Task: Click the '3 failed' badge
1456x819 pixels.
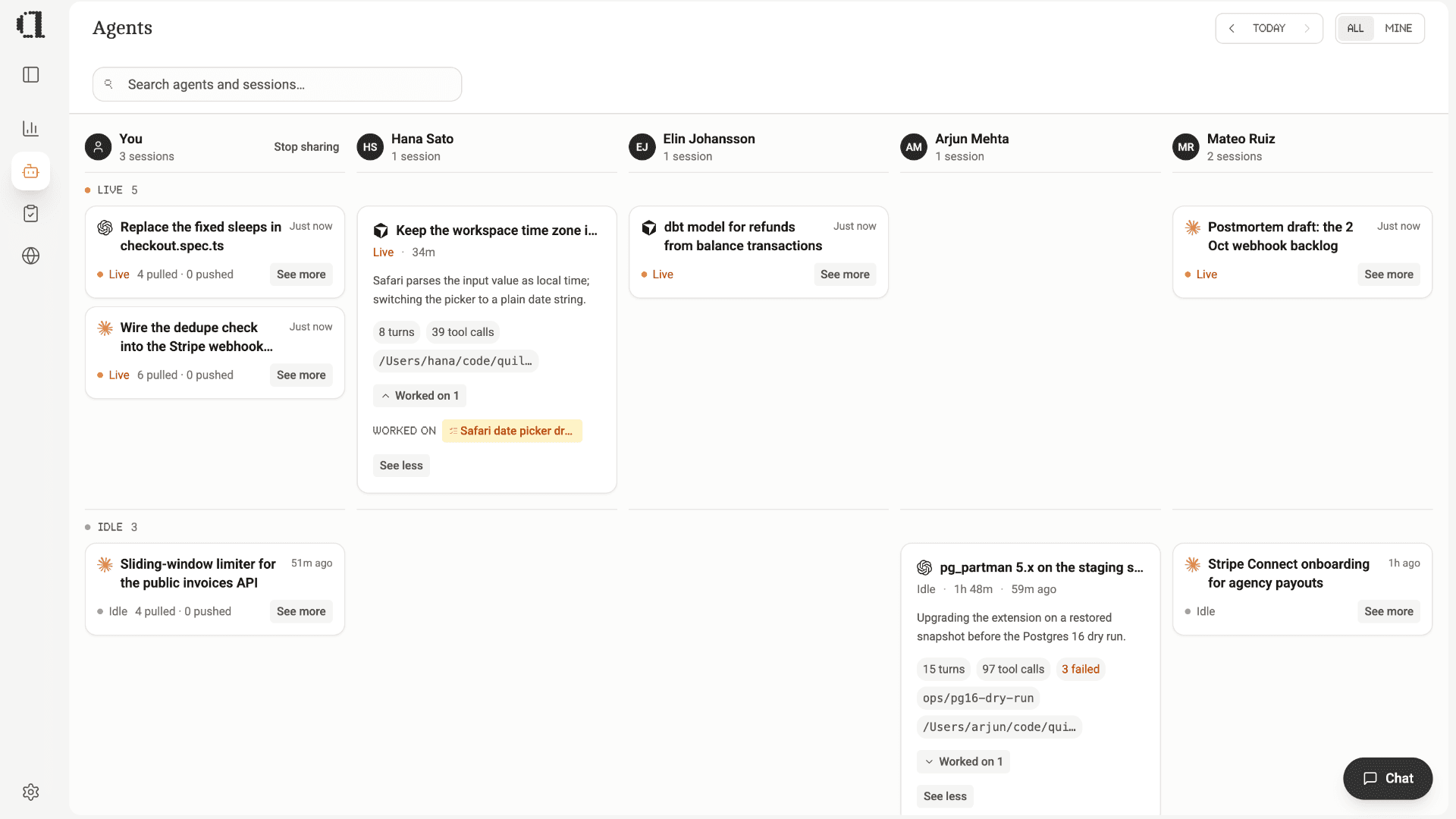Action: tap(1081, 670)
